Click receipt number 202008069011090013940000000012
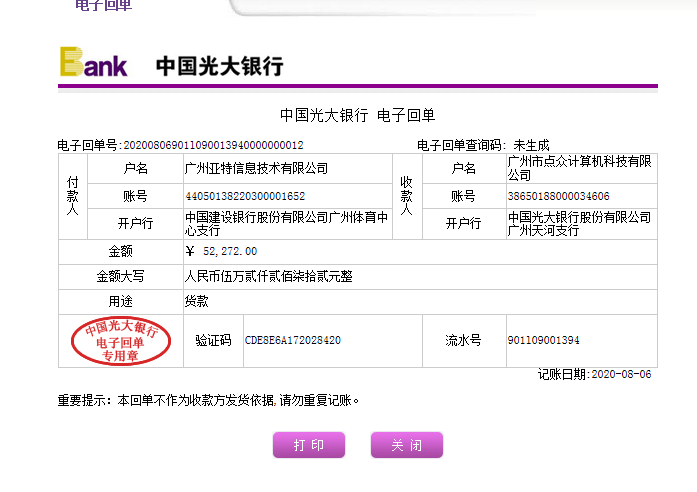 [213, 145]
